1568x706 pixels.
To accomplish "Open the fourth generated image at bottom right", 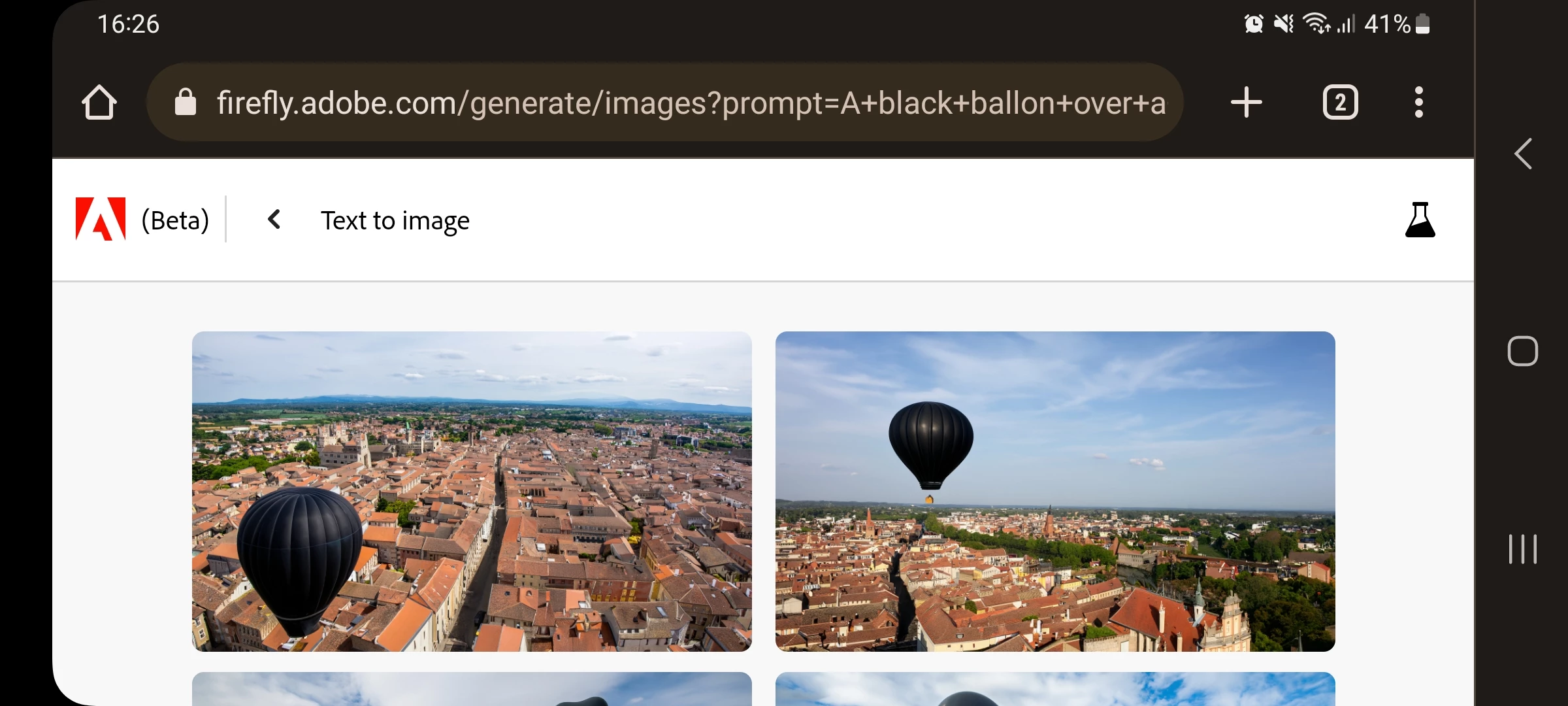I will (1055, 689).
